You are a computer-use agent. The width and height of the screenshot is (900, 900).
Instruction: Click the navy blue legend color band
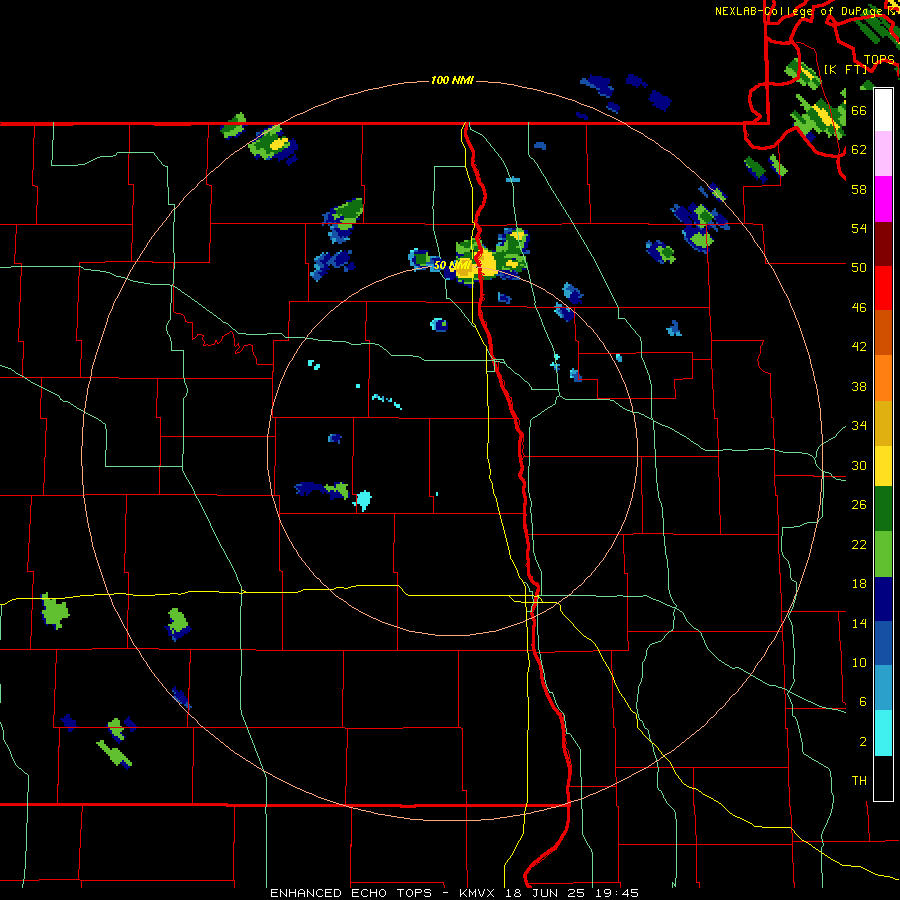click(883, 599)
